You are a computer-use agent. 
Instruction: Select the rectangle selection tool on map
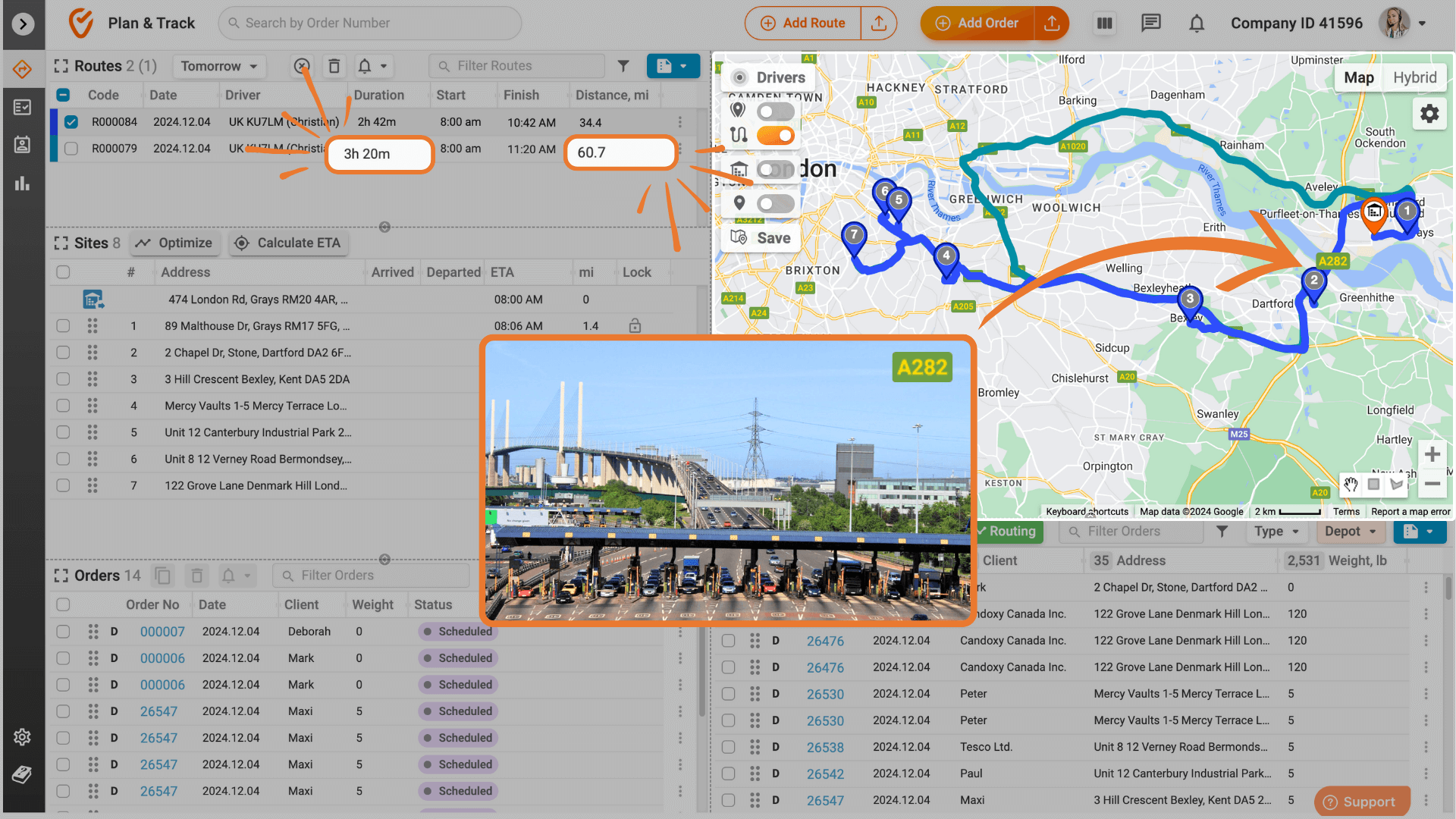click(1373, 484)
